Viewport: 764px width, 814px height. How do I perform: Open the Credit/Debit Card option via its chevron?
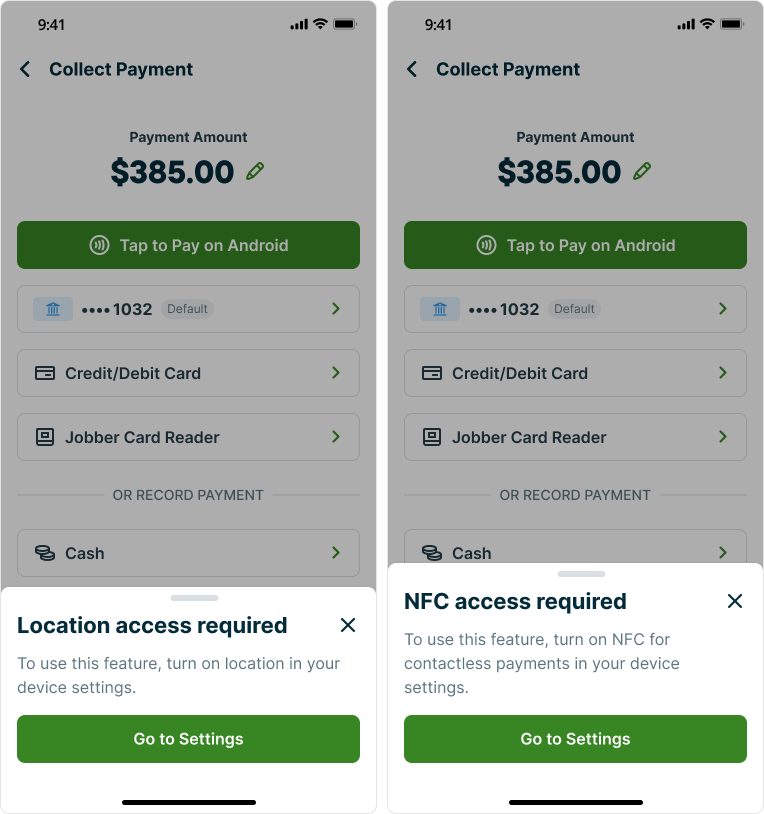335,372
